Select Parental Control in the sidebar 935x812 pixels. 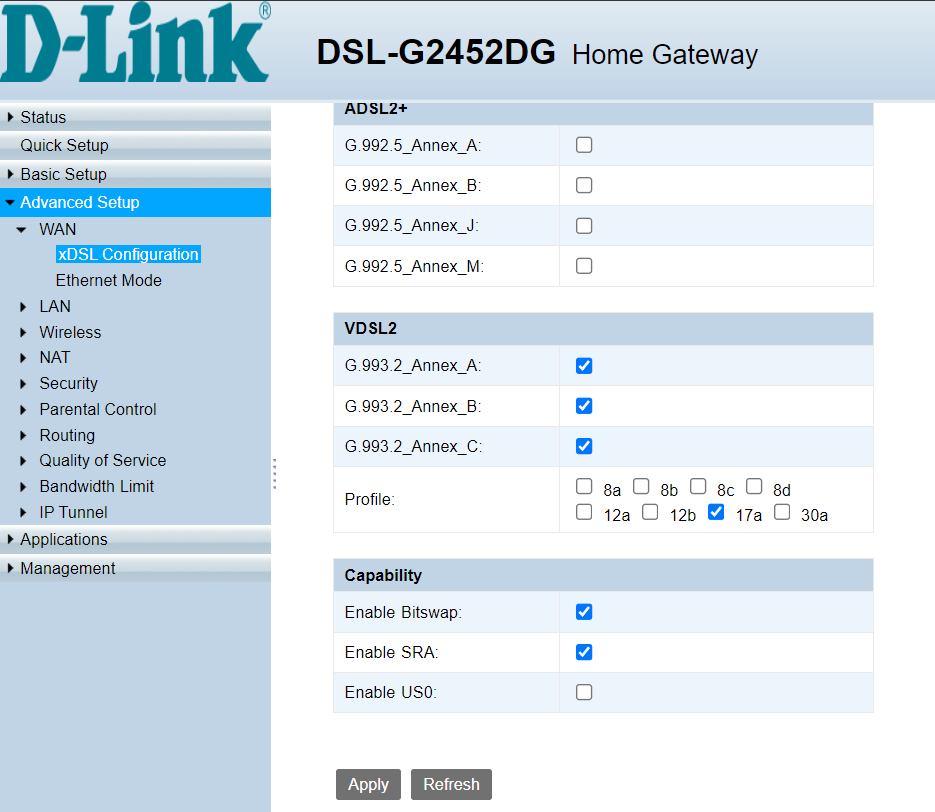click(98, 410)
